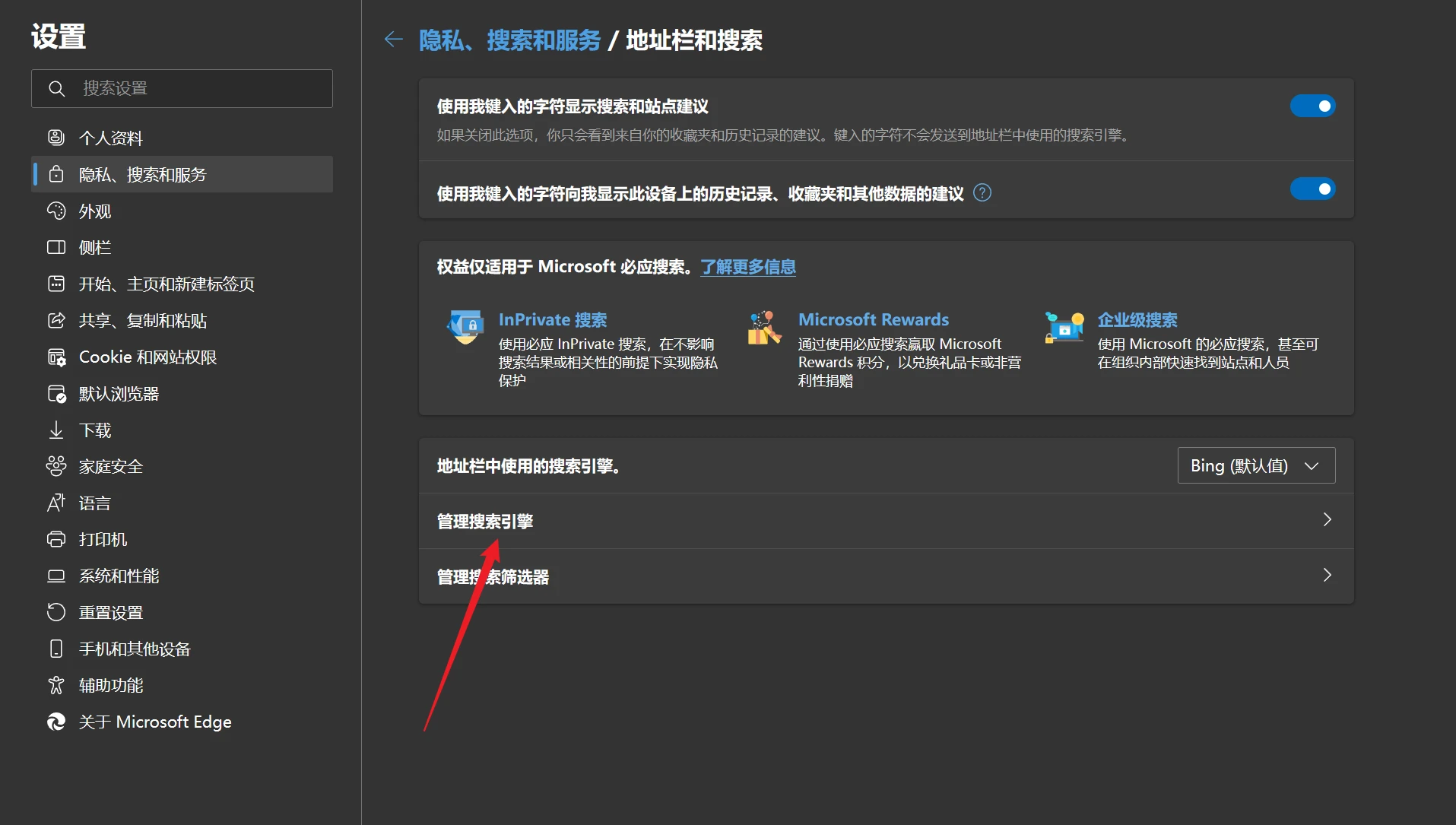Screen dimensions: 1456x825
Task: Click the Microsoft Rewards gift icon
Action: click(x=765, y=327)
